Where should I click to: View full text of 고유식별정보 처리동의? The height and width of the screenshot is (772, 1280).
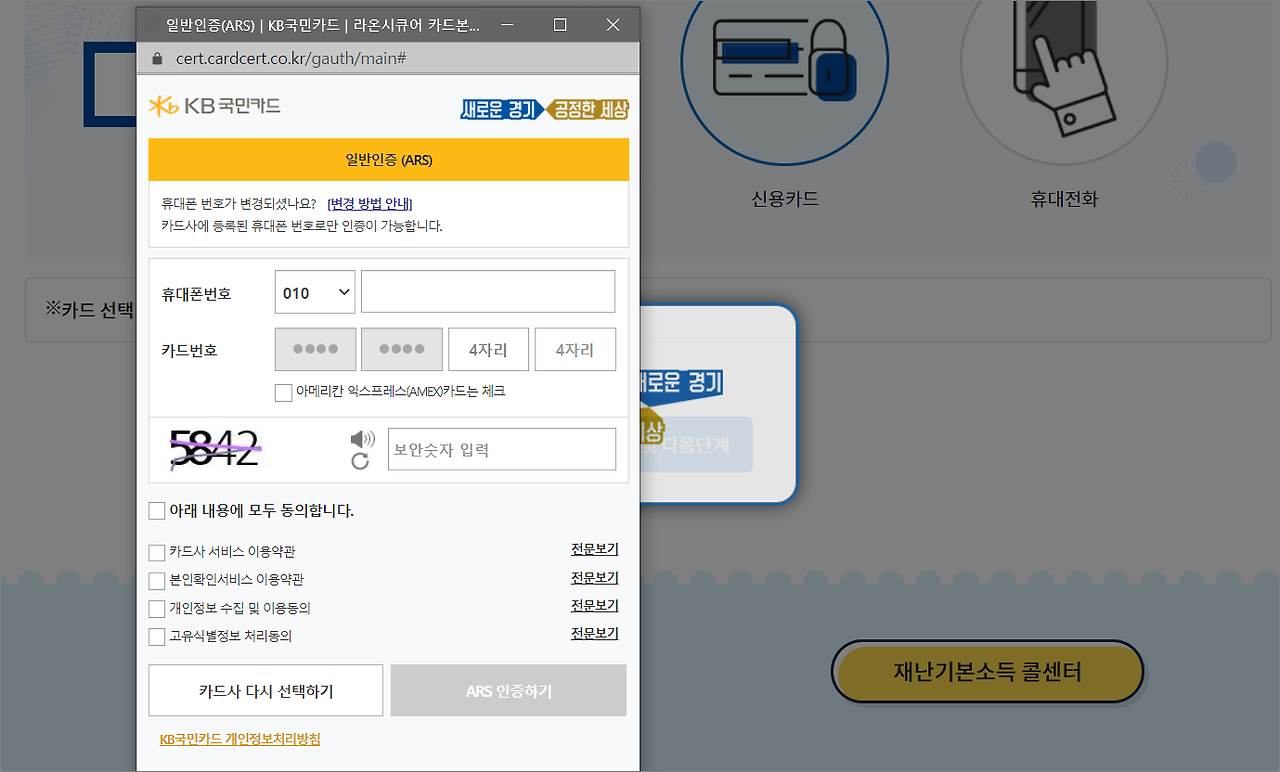tap(595, 634)
